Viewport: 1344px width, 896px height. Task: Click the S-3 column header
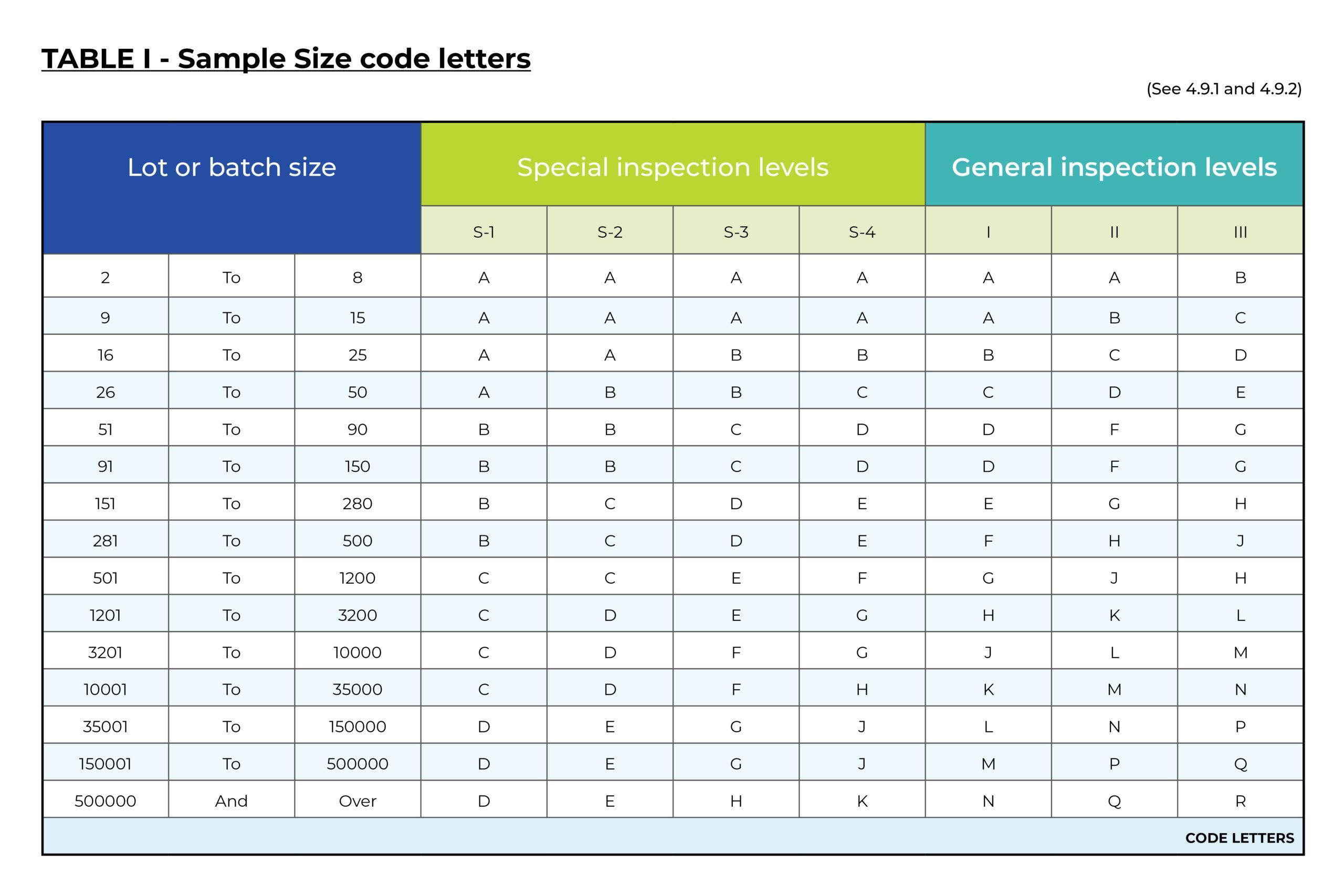tap(736, 232)
